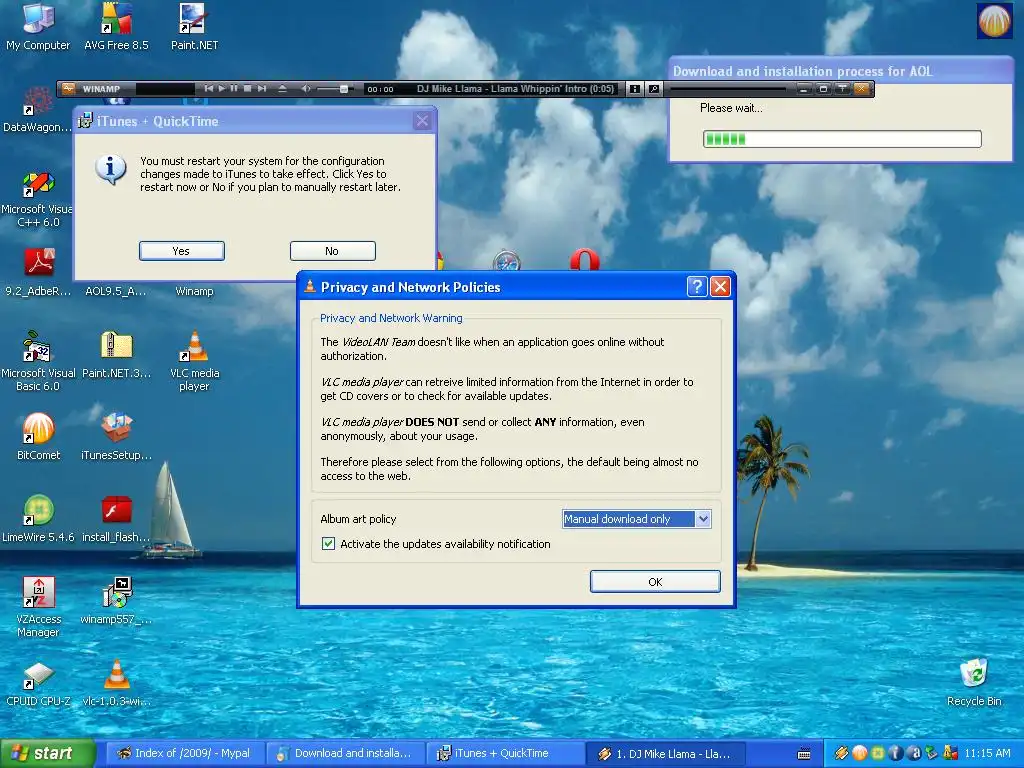Open the Recycle Bin icon
The width and height of the screenshot is (1024, 768).
974,683
